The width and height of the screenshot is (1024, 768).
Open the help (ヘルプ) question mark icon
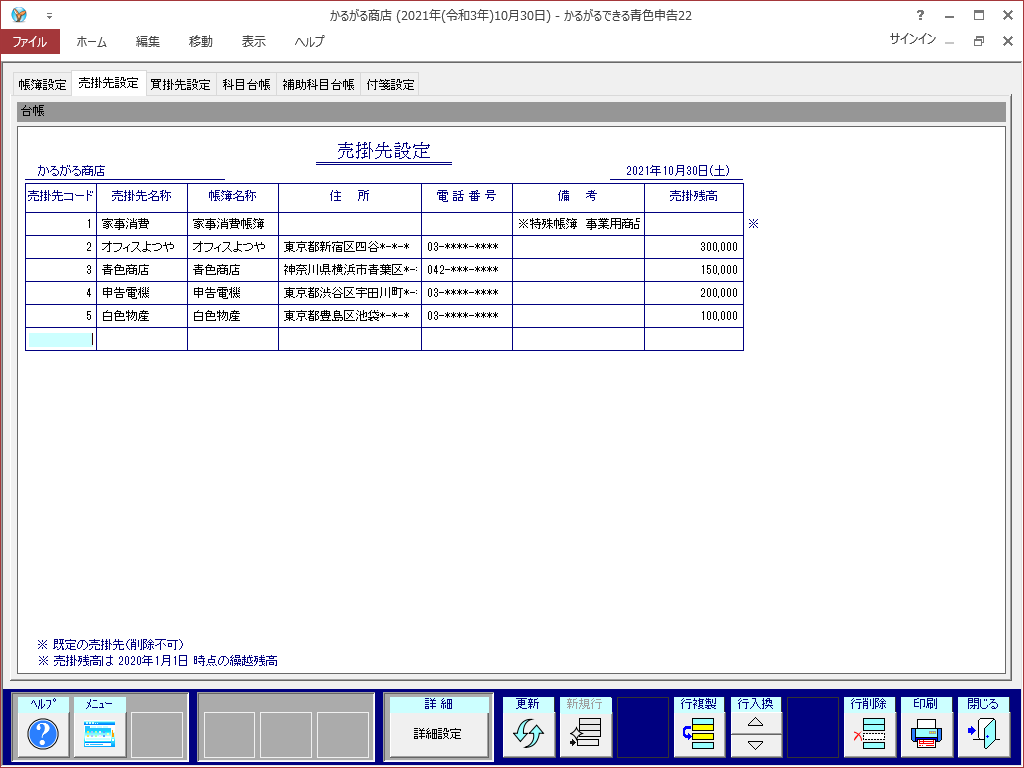(x=43, y=733)
